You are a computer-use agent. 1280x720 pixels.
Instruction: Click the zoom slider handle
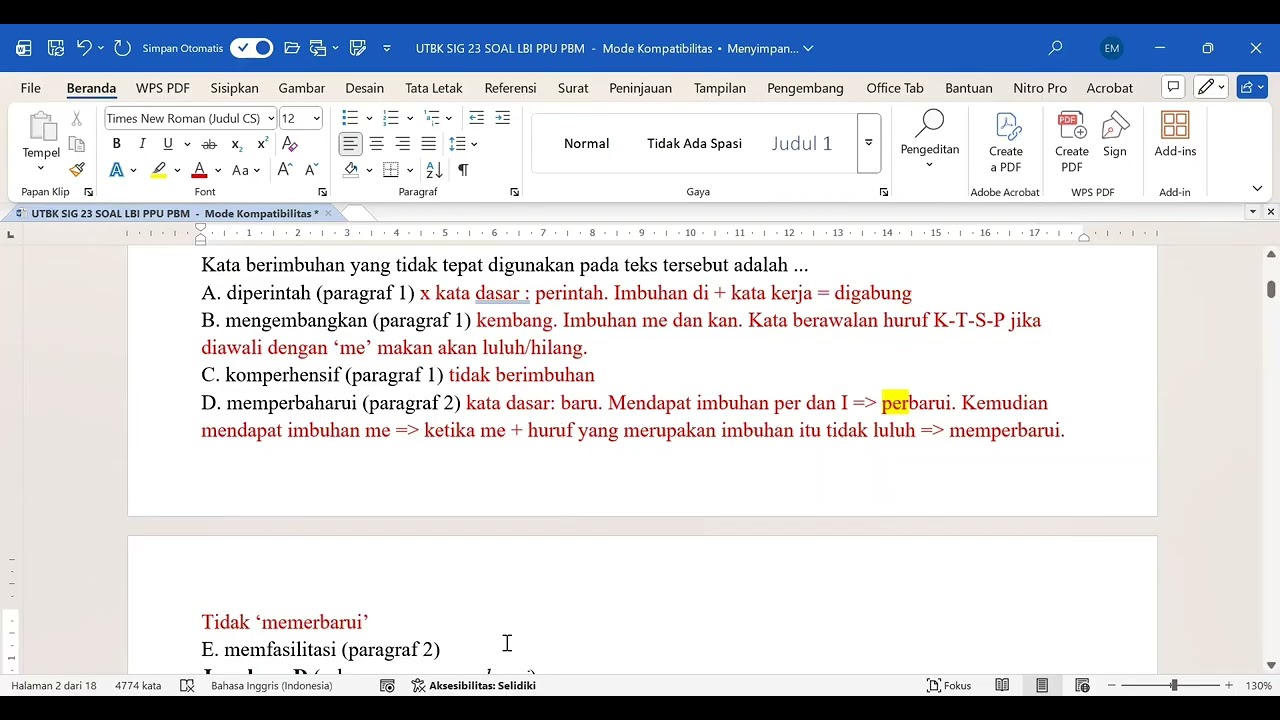[1174, 685]
